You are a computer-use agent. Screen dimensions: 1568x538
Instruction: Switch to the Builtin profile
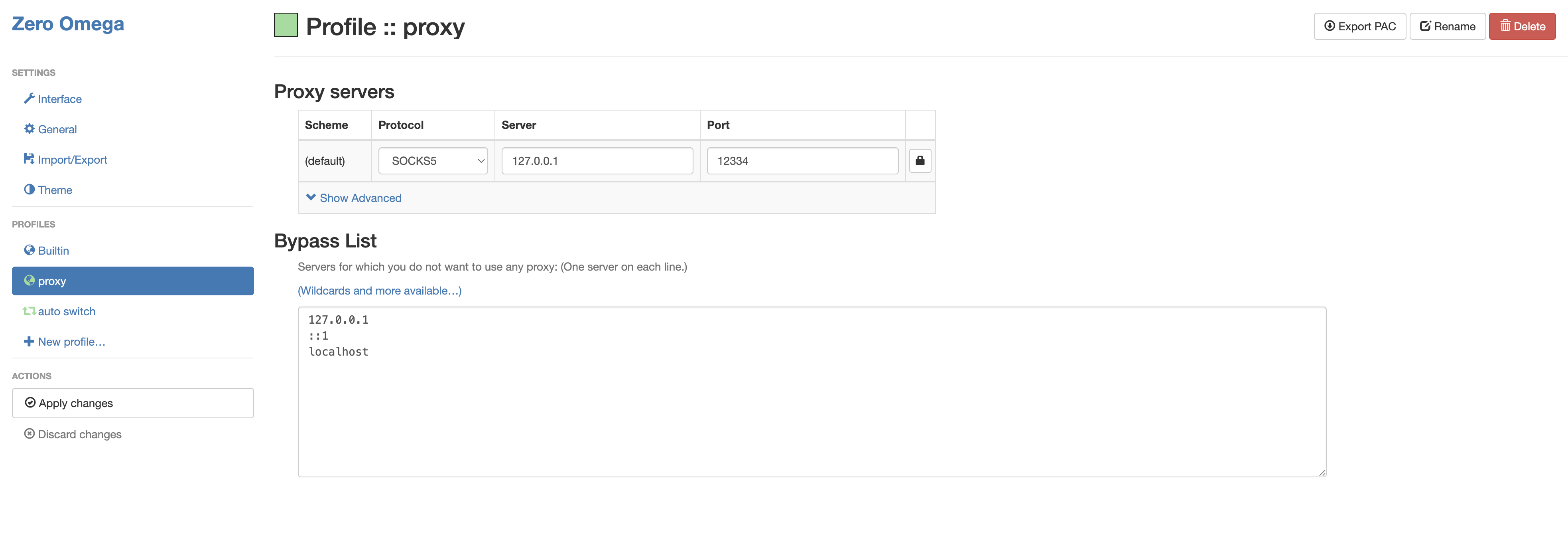point(54,250)
